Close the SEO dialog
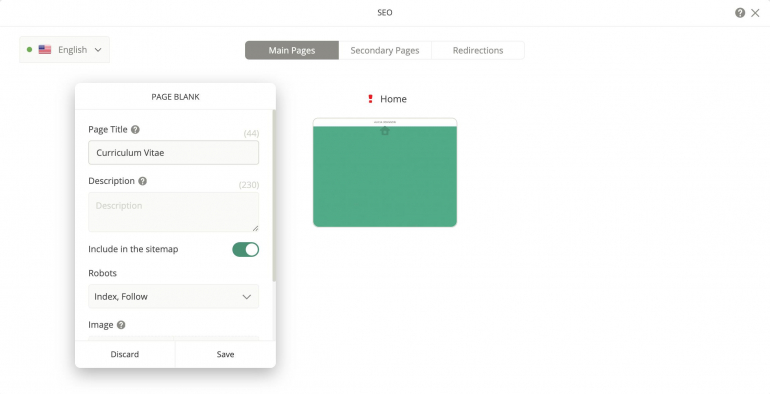The width and height of the screenshot is (770, 394). (x=755, y=13)
